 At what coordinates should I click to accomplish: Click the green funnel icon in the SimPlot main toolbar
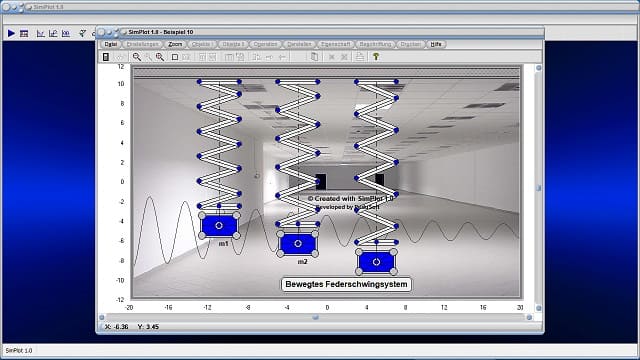82,33
